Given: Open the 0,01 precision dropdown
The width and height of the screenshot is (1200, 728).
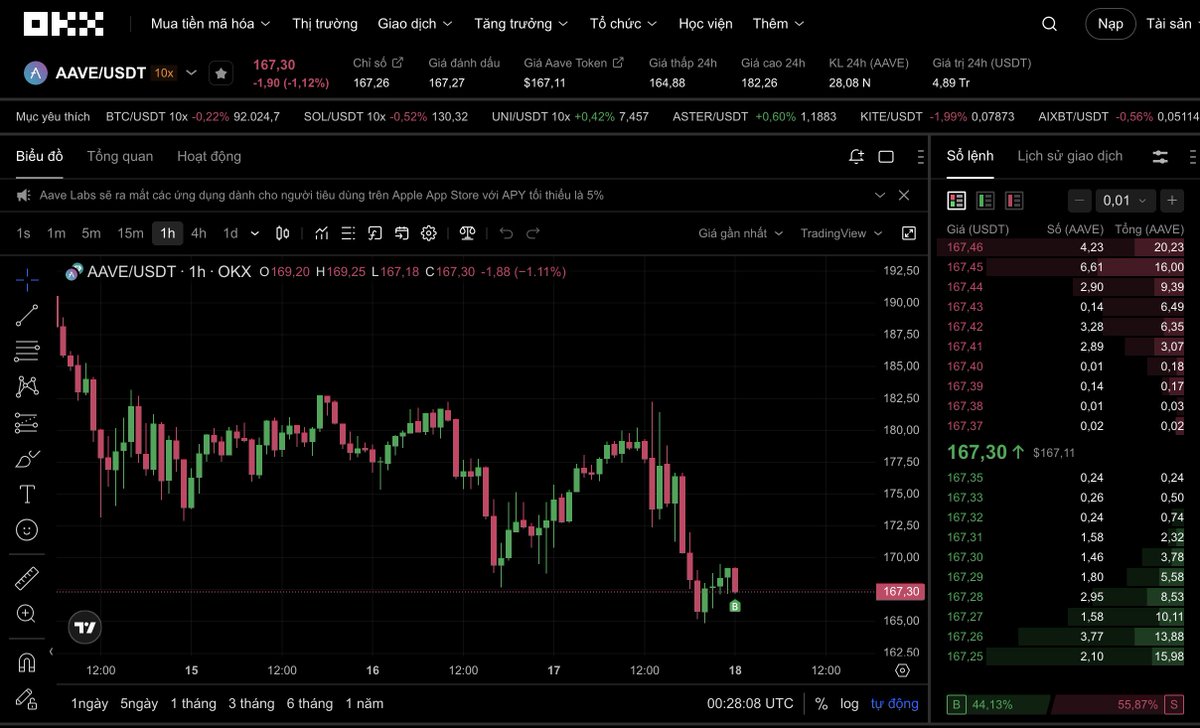Looking at the screenshot, I should click(x=1126, y=200).
